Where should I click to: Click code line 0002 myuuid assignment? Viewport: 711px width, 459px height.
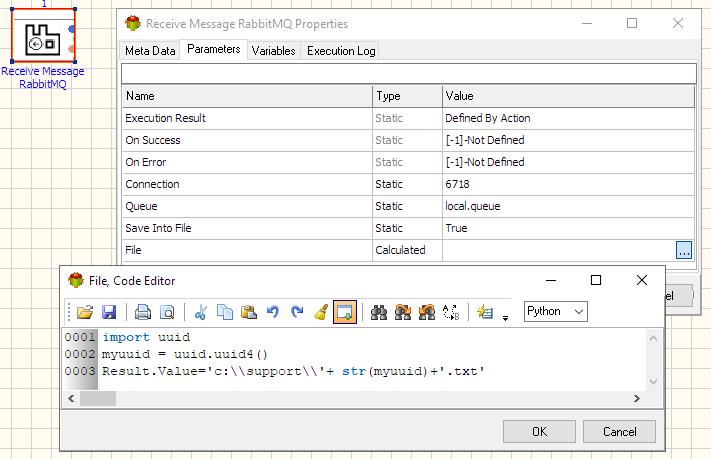coord(185,354)
